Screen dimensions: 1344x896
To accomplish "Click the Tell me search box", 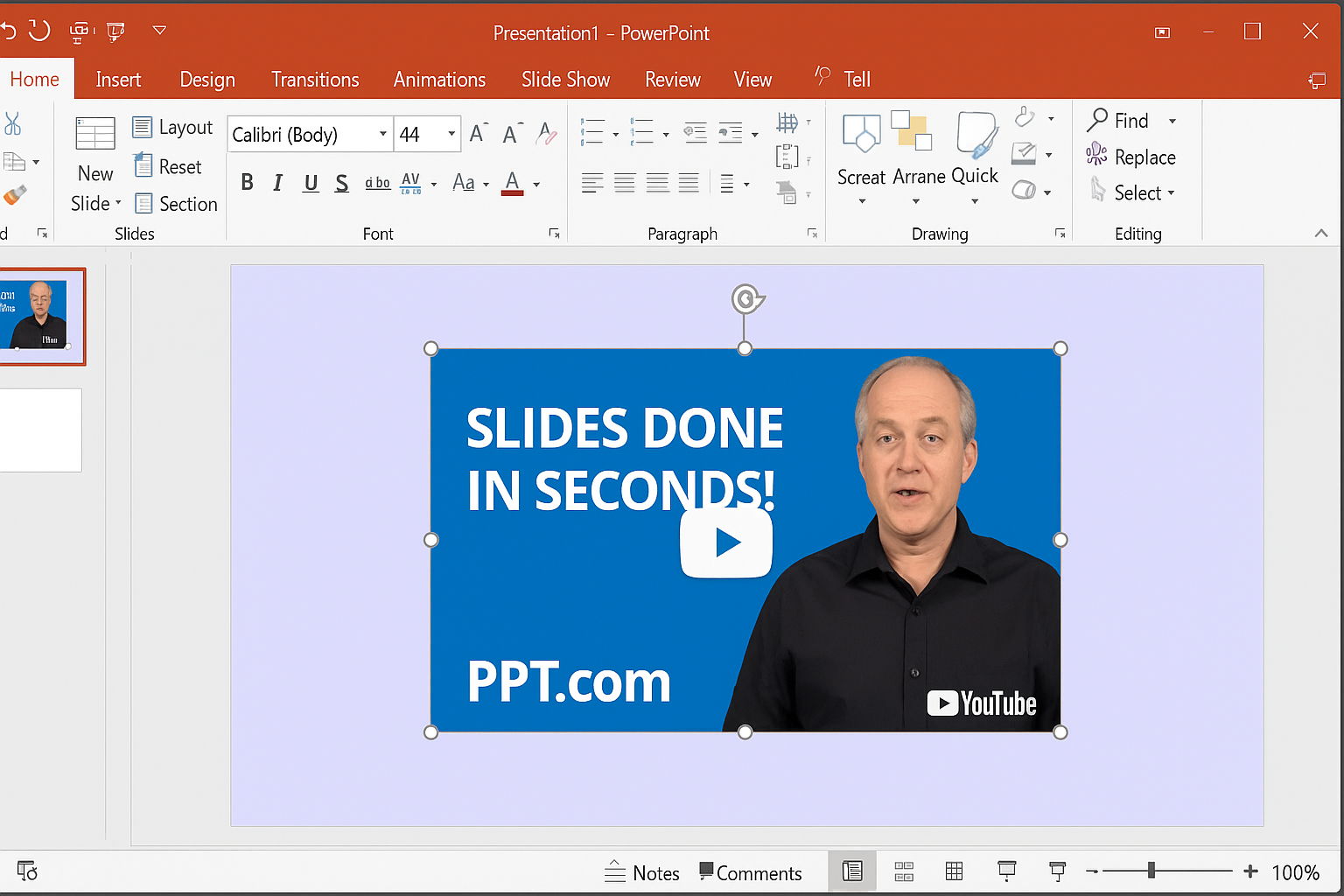I will click(843, 79).
